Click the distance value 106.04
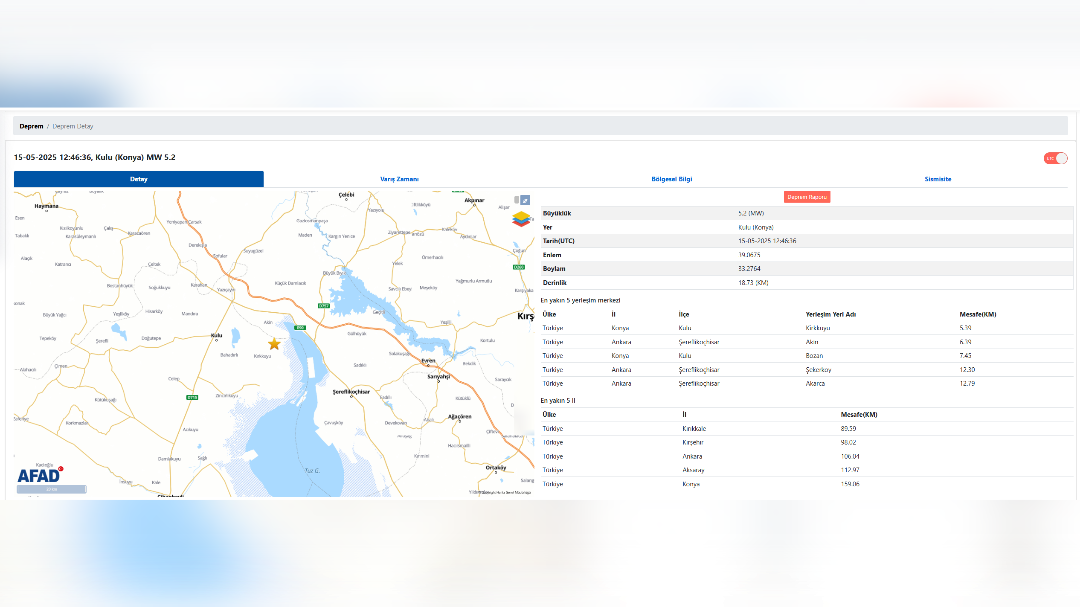This screenshot has width=1080, height=607. pos(850,456)
